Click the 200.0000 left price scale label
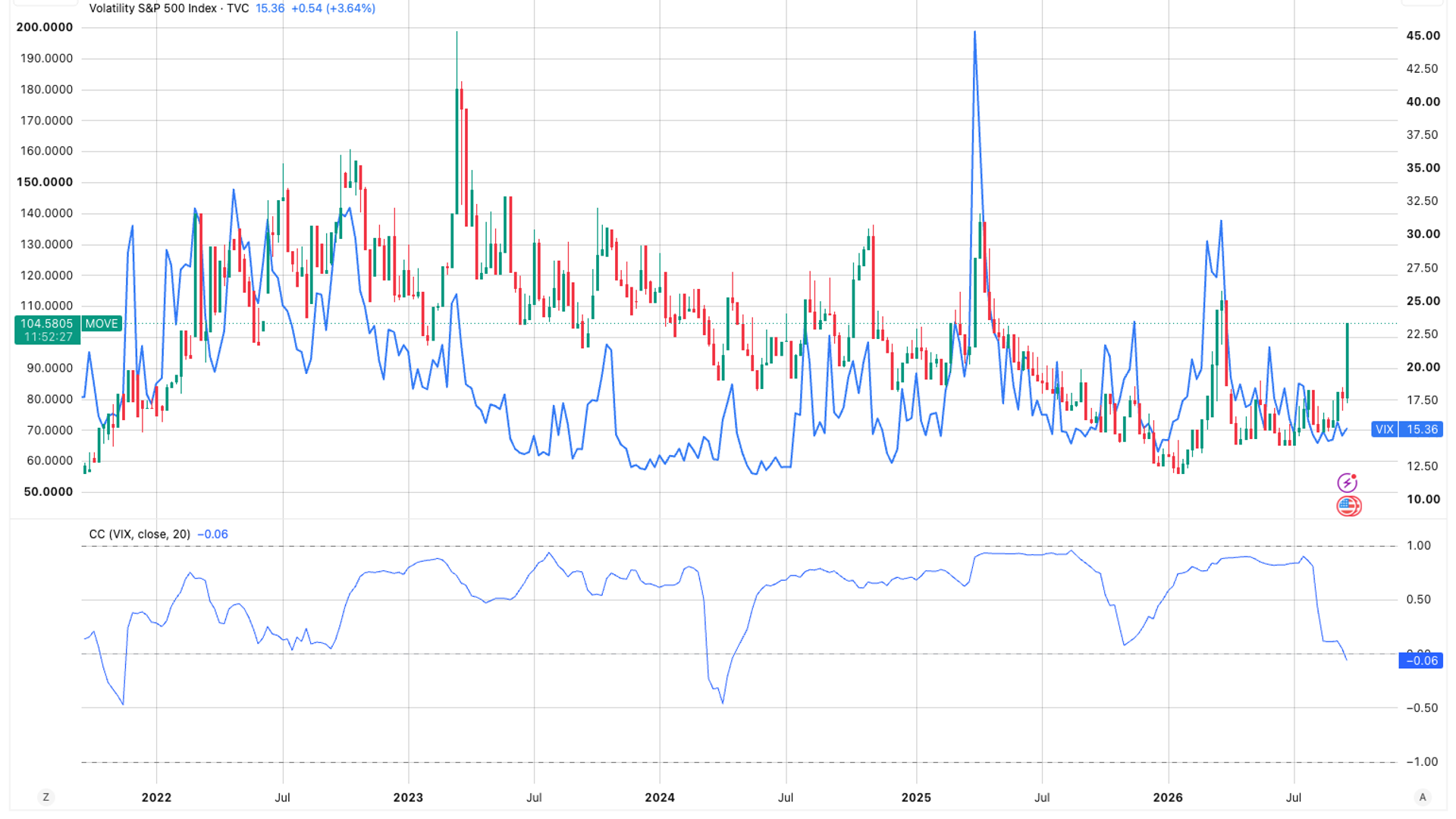The width and height of the screenshot is (1456, 819). (x=45, y=27)
